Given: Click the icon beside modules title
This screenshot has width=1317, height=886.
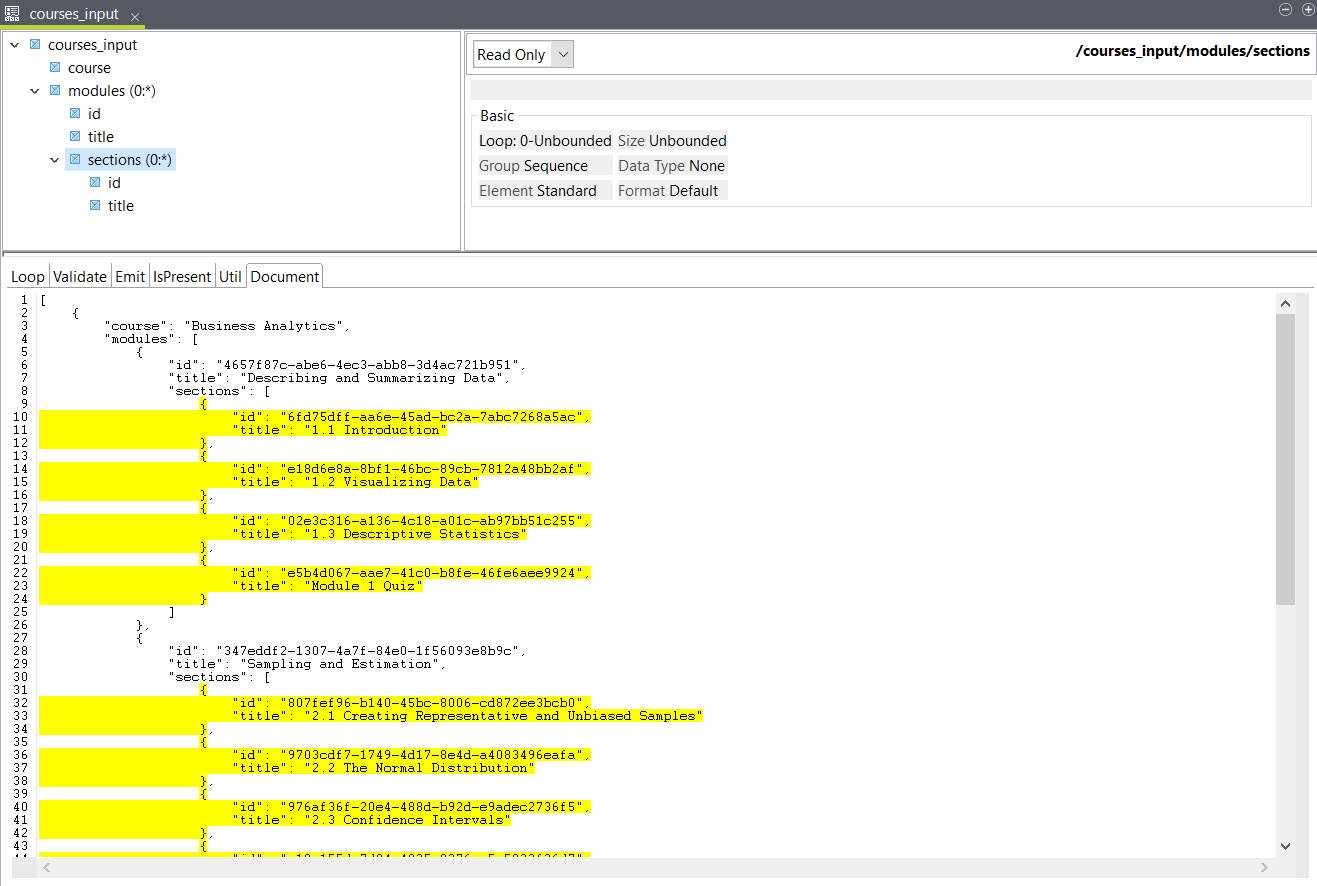Looking at the screenshot, I should pyautogui.click(x=75, y=137).
